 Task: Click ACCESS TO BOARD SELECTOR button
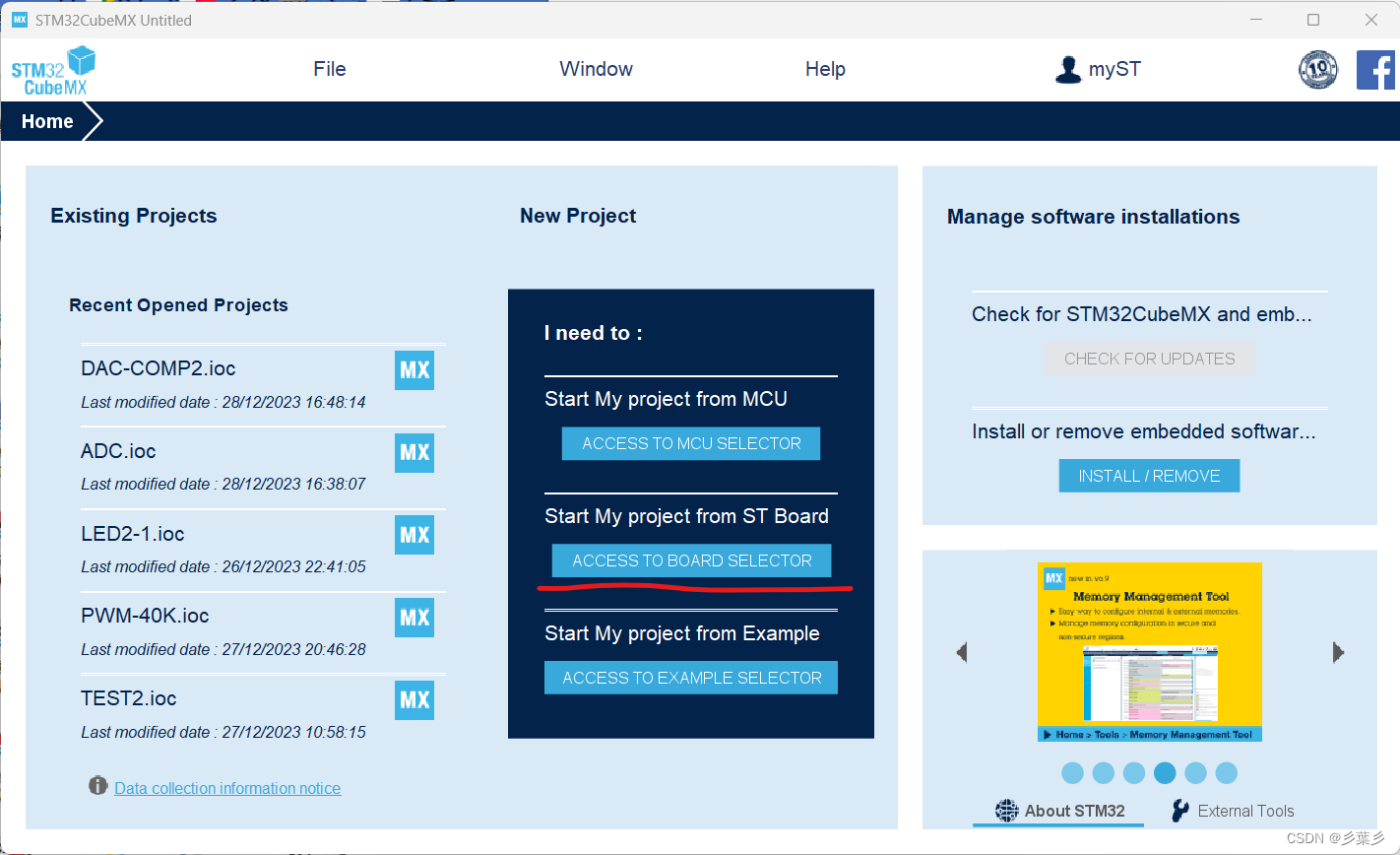tap(691, 560)
